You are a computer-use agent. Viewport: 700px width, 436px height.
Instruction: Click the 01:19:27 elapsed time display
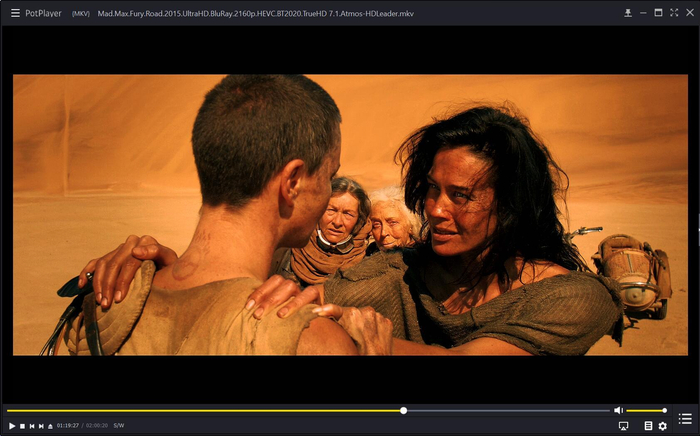[68, 426]
